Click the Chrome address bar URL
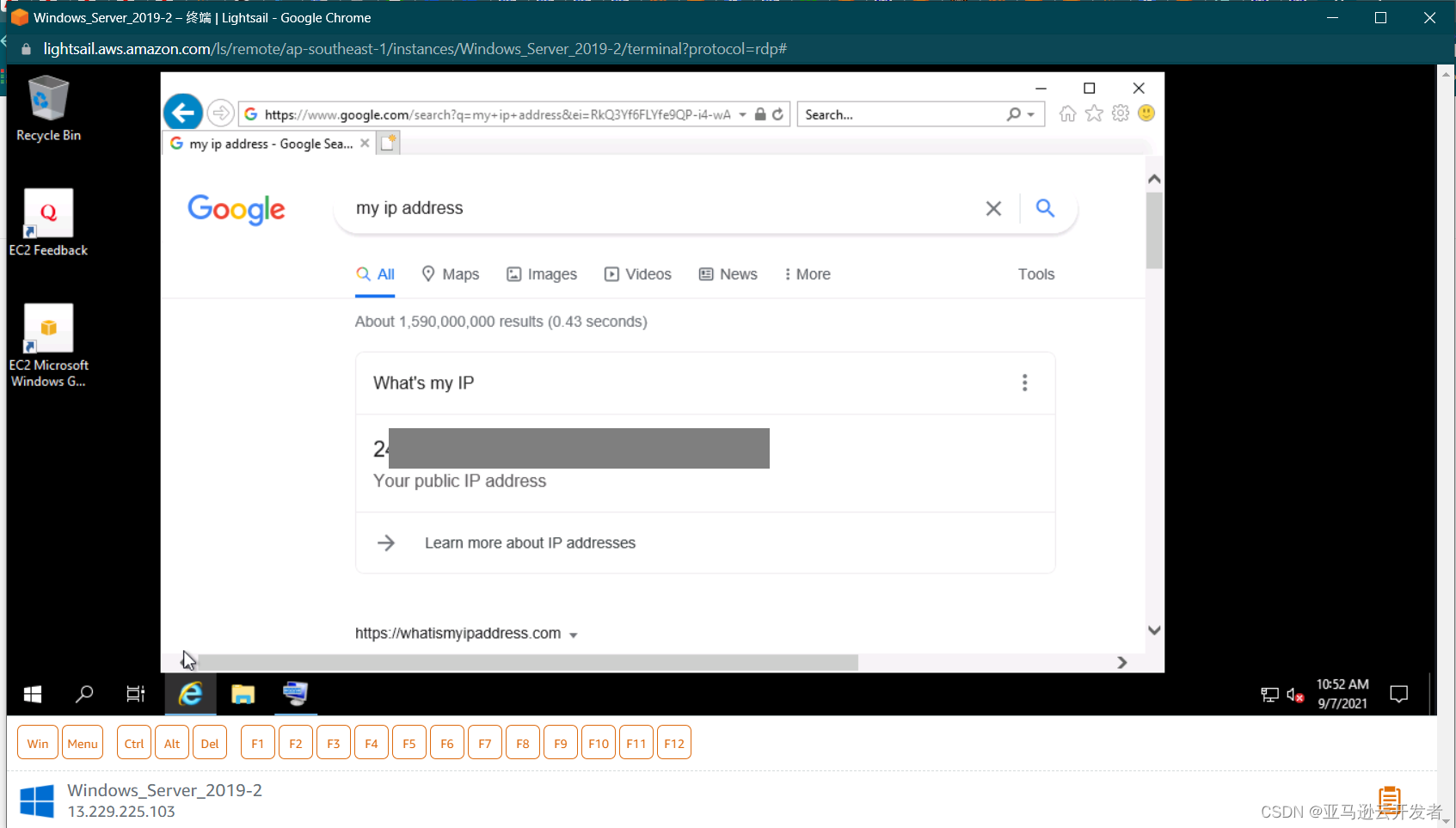 point(415,49)
